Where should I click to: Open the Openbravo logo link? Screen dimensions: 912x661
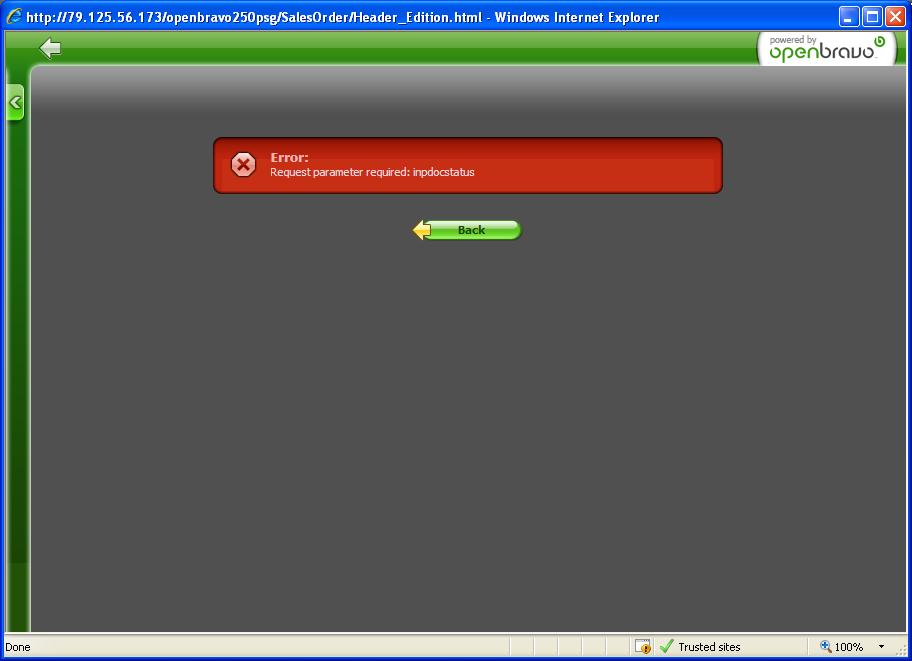[826, 49]
